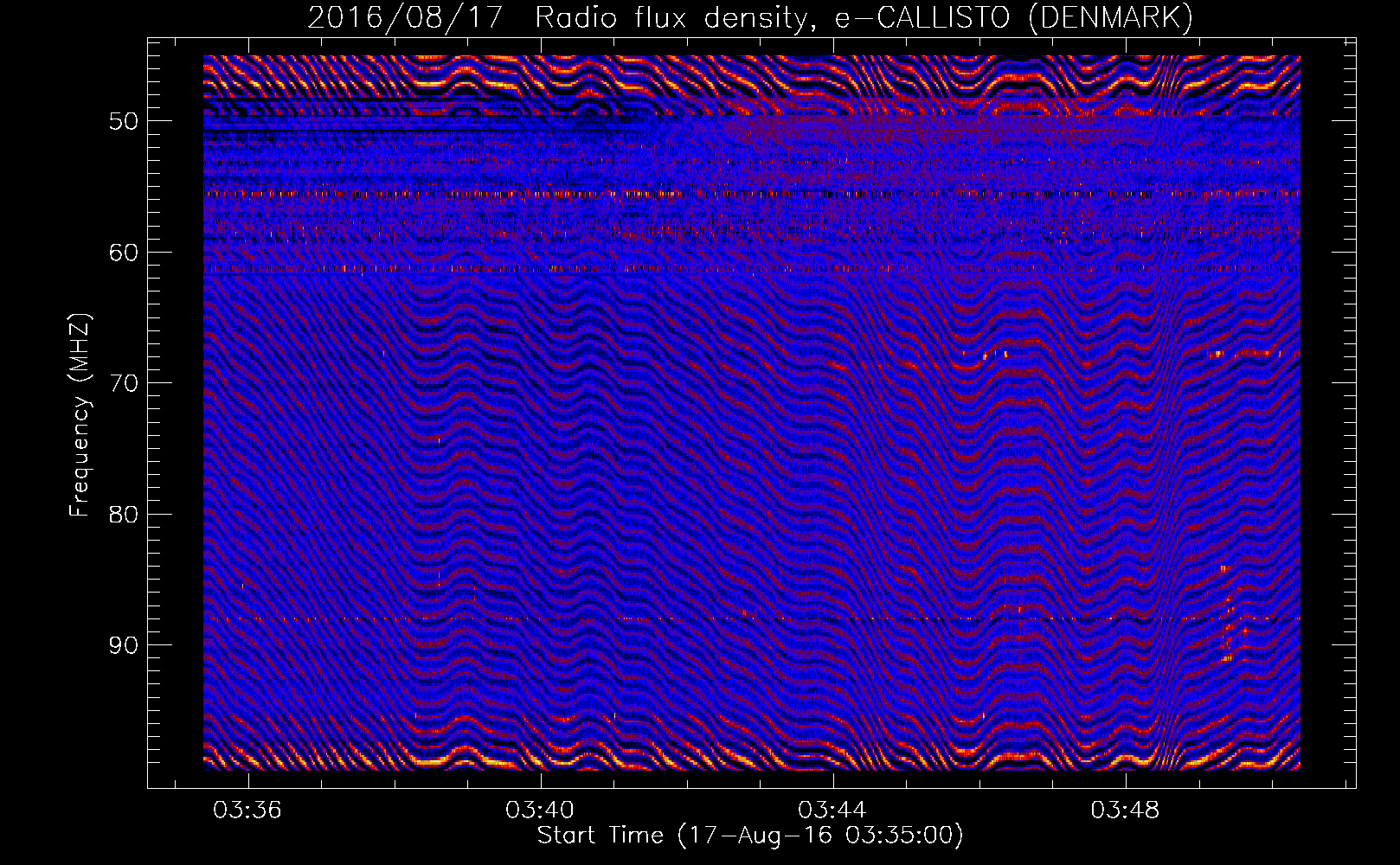The height and width of the screenshot is (865, 1400).
Task: Select the 90 frequency tick label
Action: coord(123,645)
